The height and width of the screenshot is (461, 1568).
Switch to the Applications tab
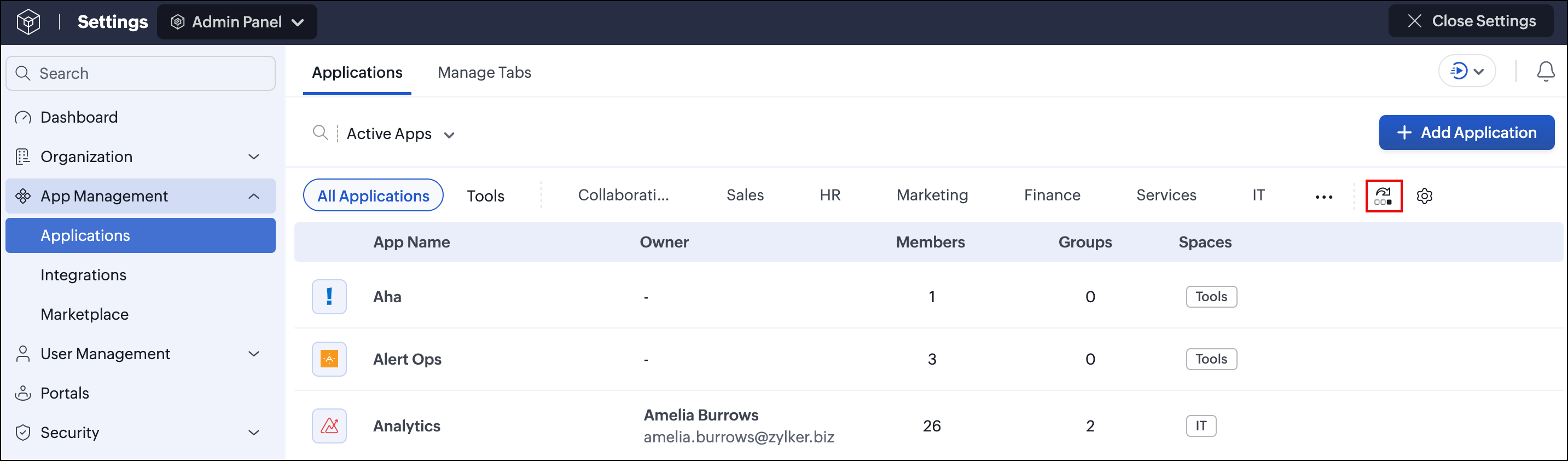tap(357, 72)
